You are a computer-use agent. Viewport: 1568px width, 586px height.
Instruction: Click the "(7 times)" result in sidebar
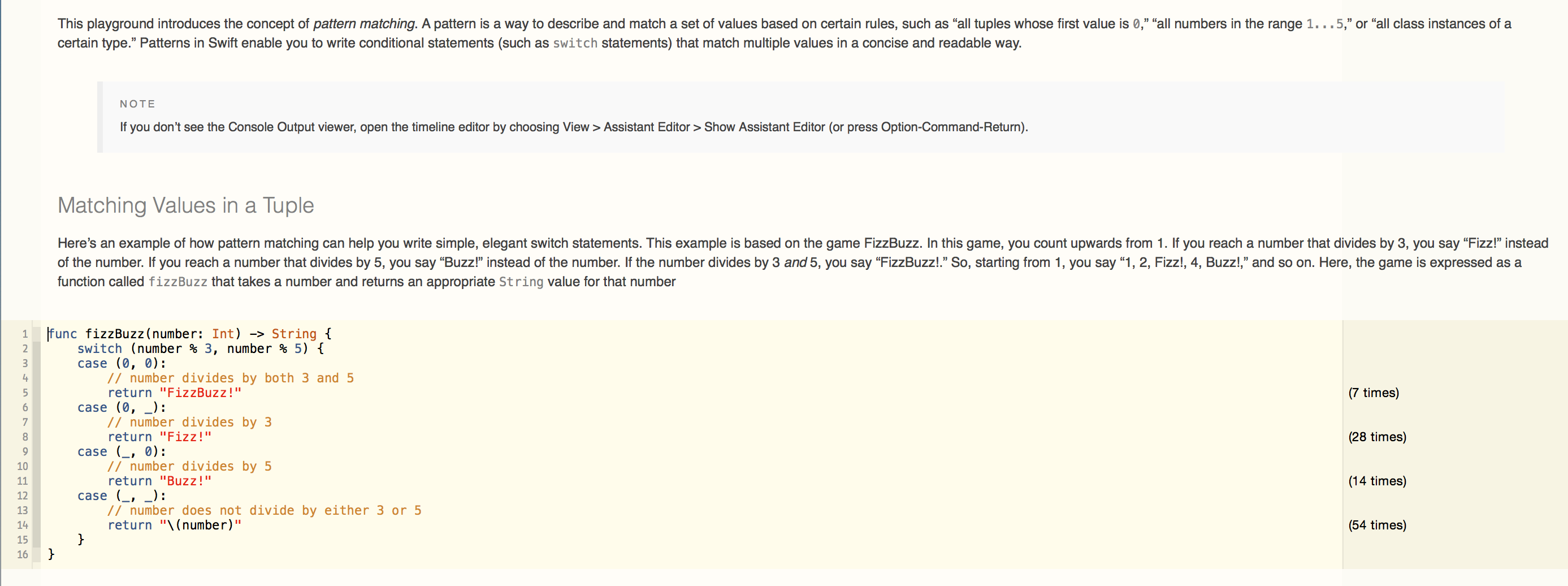(x=1373, y=393)
